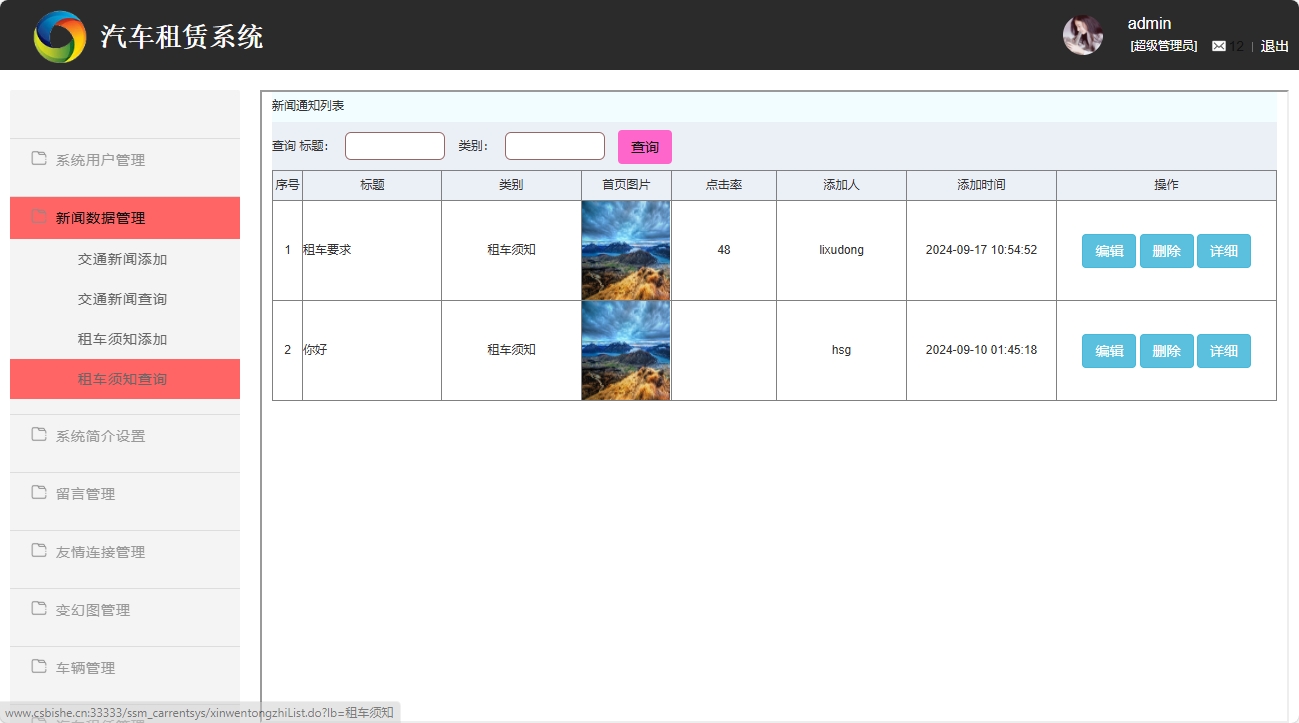Click the lixudong author cell
The height and width of the screenshot is (723, 1299).
841,250
